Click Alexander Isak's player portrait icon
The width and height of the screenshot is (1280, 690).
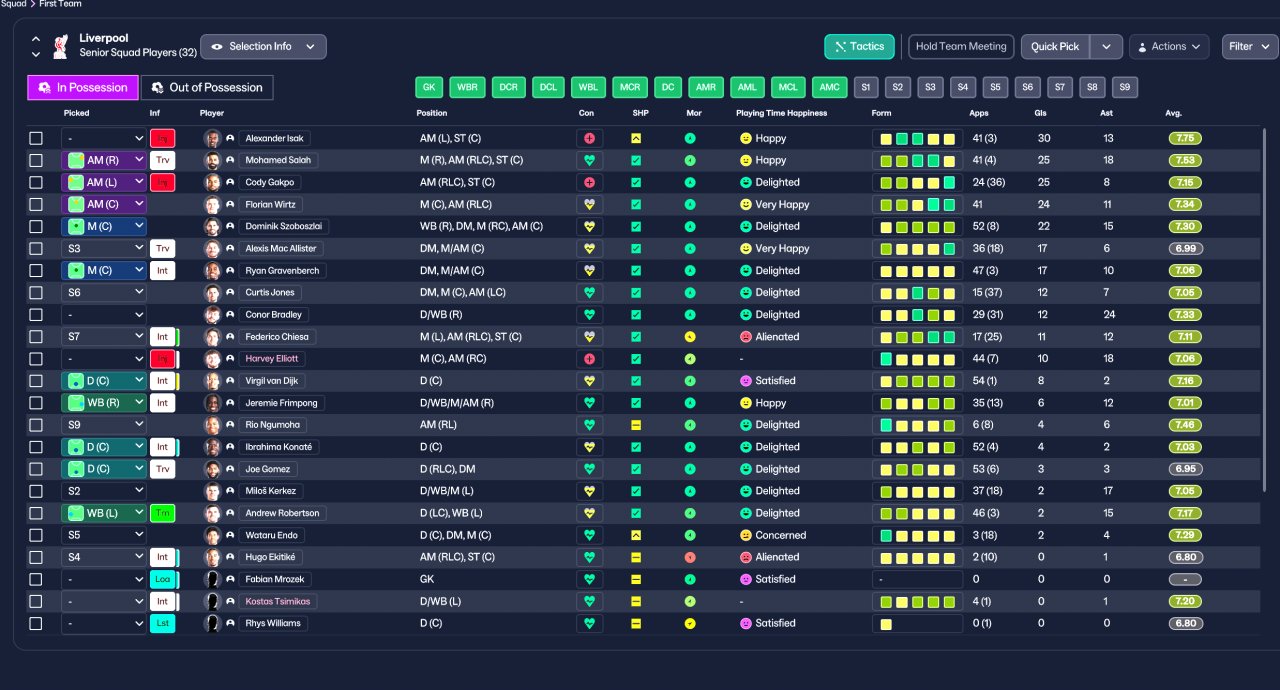point(212,139)
